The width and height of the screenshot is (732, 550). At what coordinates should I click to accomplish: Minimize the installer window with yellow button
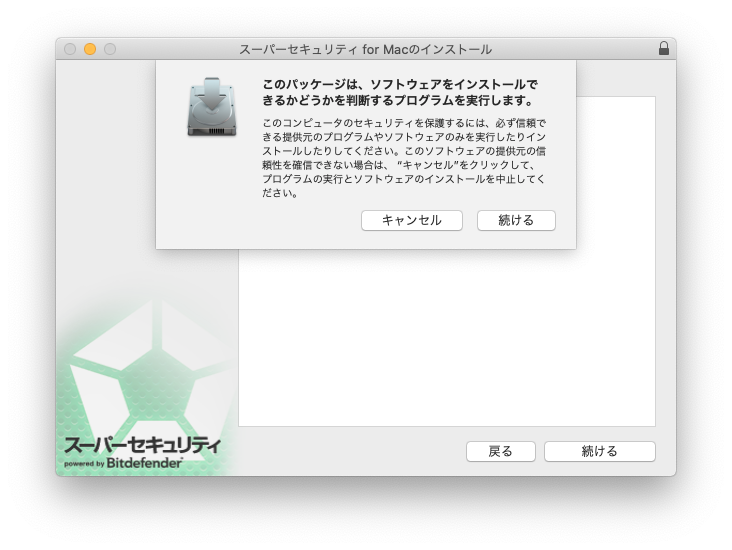tap(90, 49)
